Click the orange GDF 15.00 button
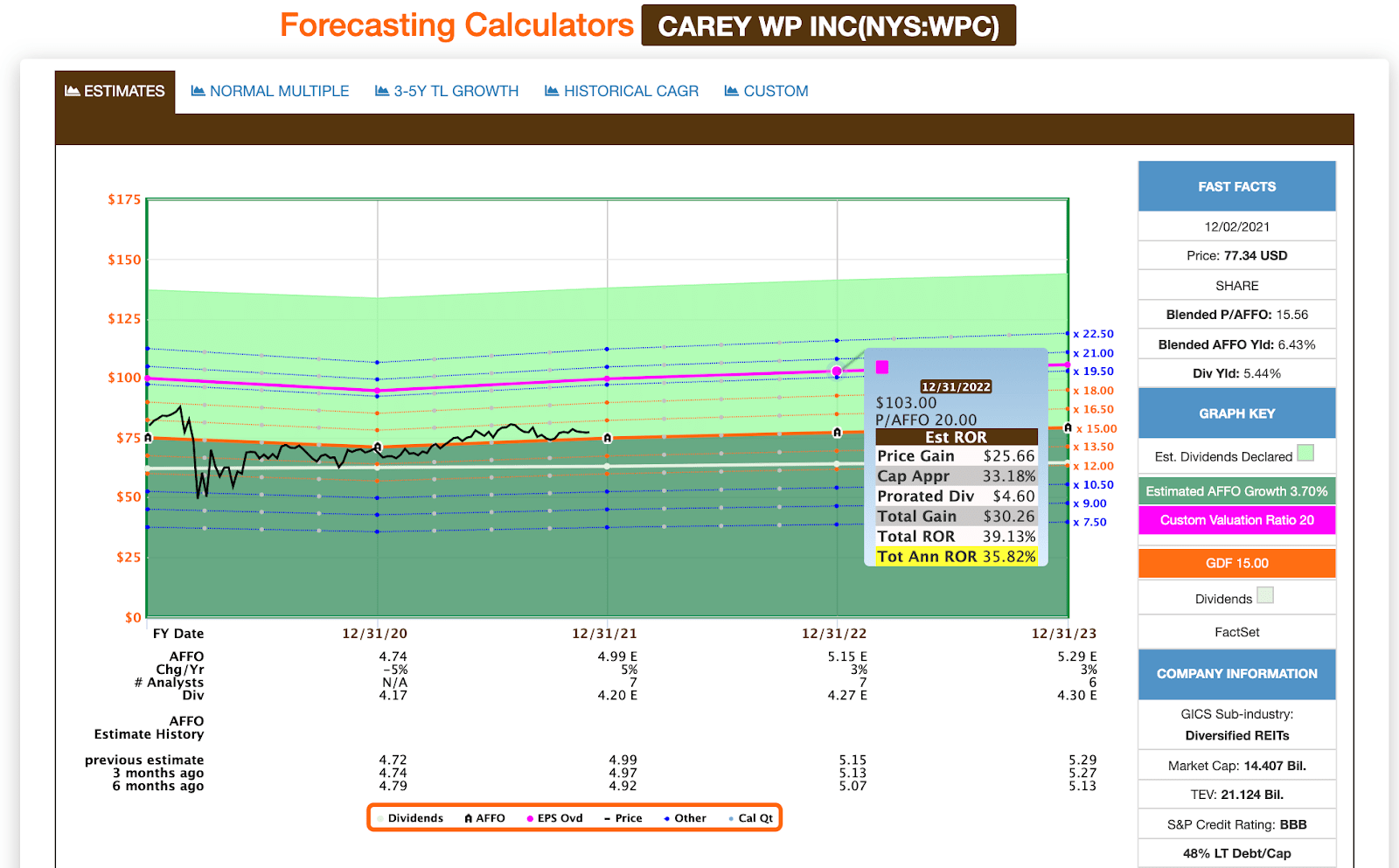 coord(1236,563)
